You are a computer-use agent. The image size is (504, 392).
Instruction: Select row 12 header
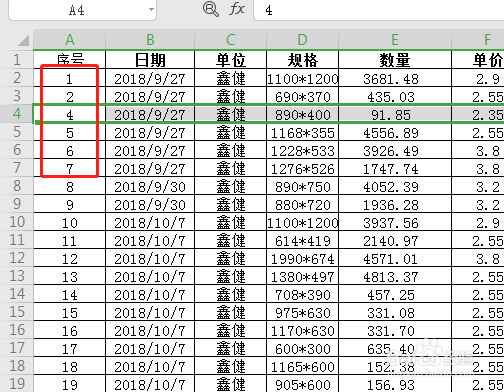pyautogui.click(x=17, y=258)
